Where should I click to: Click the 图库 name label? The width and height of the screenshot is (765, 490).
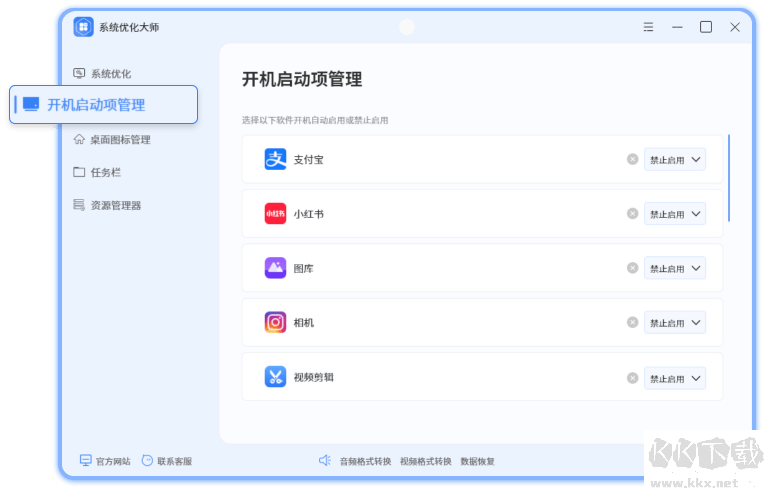(303, 268)
